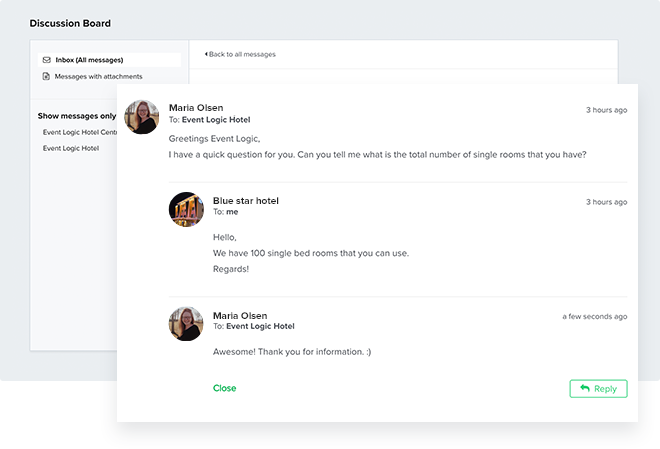
Task: Close the message thread
Action: (224, 388)
